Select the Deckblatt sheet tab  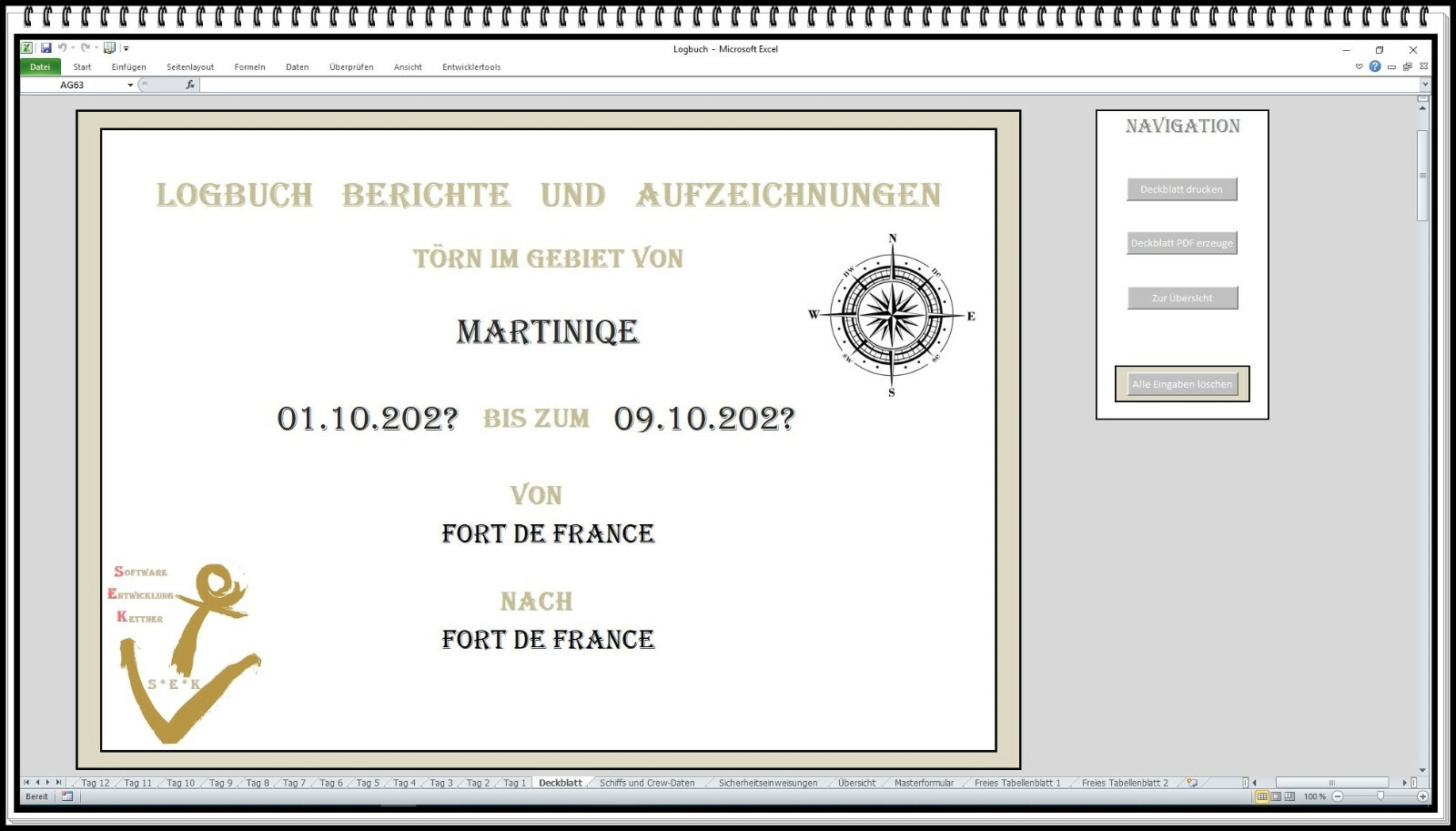point(561,783)
